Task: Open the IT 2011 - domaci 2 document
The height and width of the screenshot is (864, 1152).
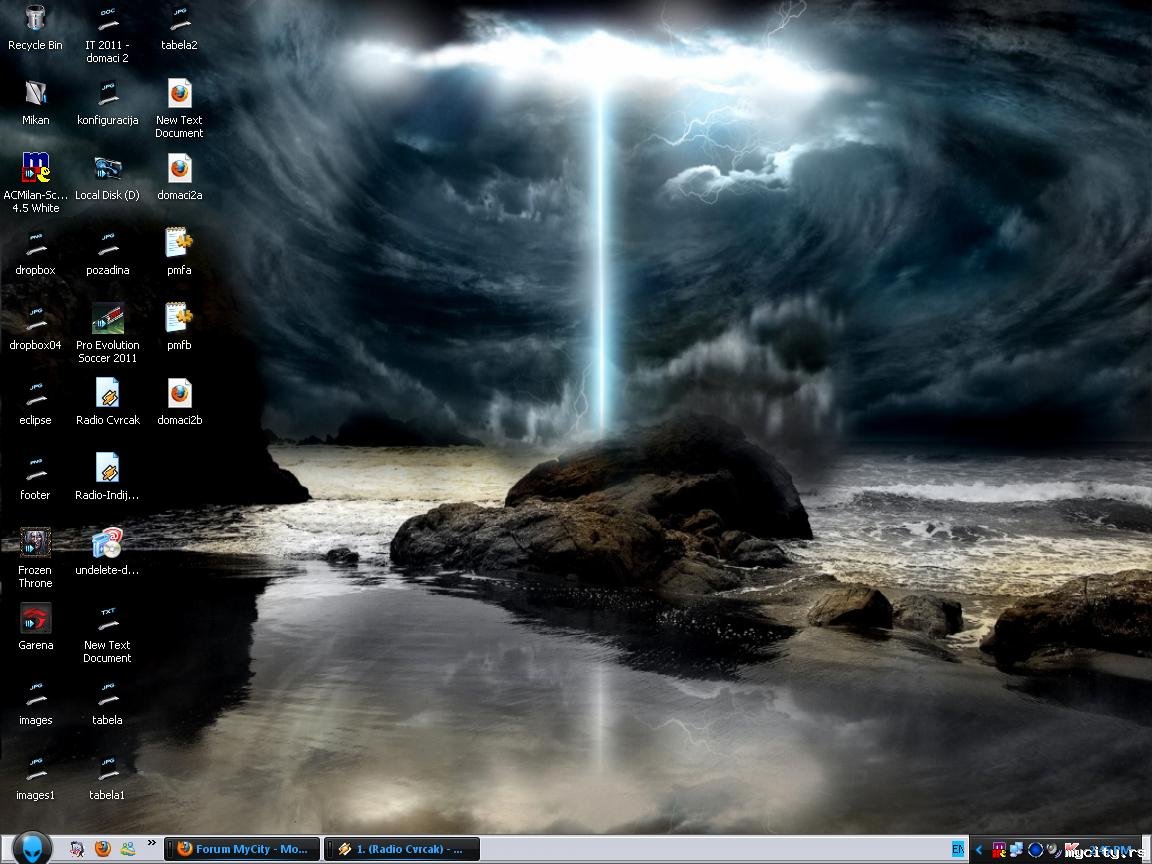Action: click(107, 34)
